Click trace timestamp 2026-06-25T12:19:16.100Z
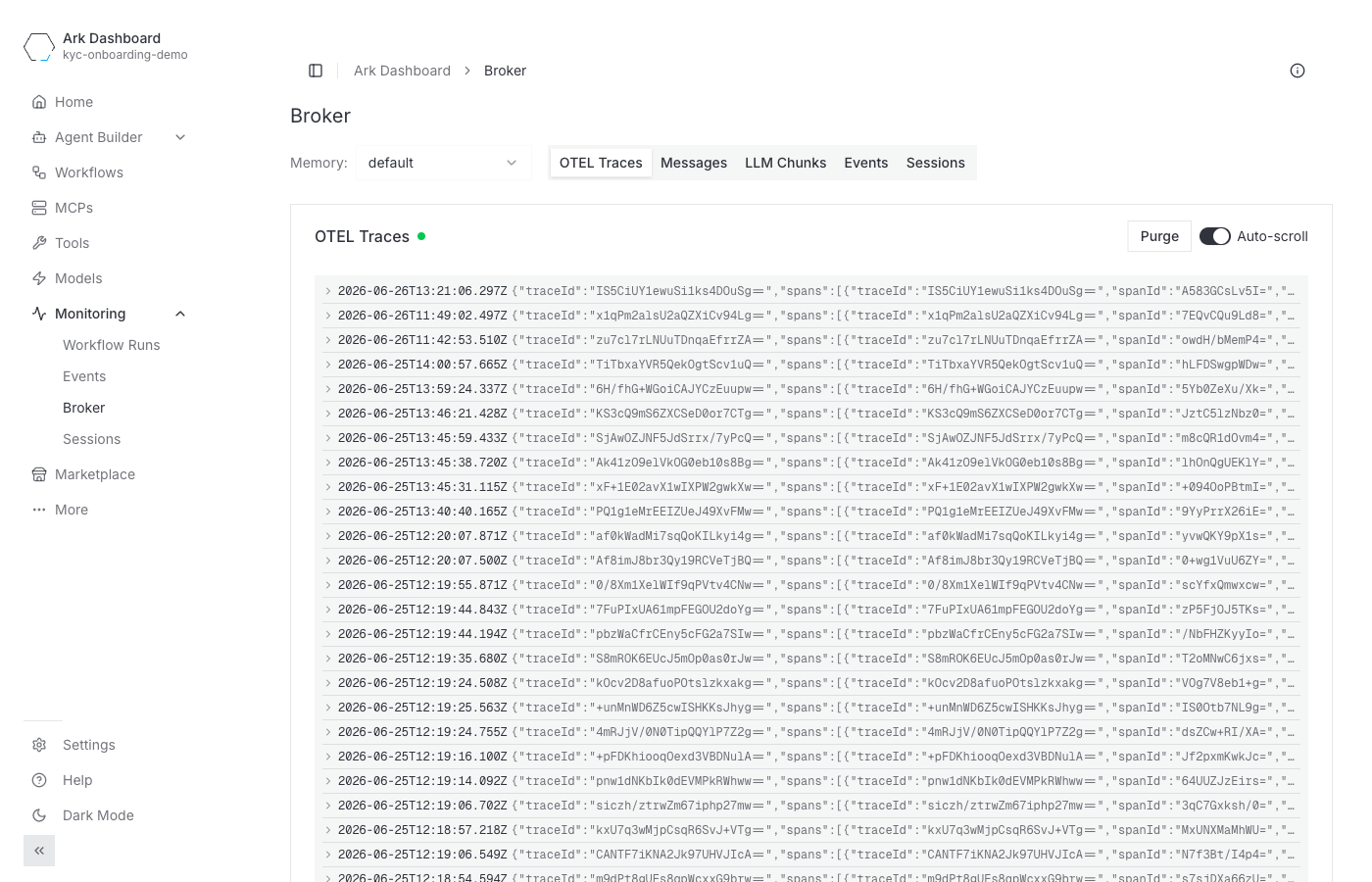Screen dimensions: 1372x882 [x=422, y=757]
